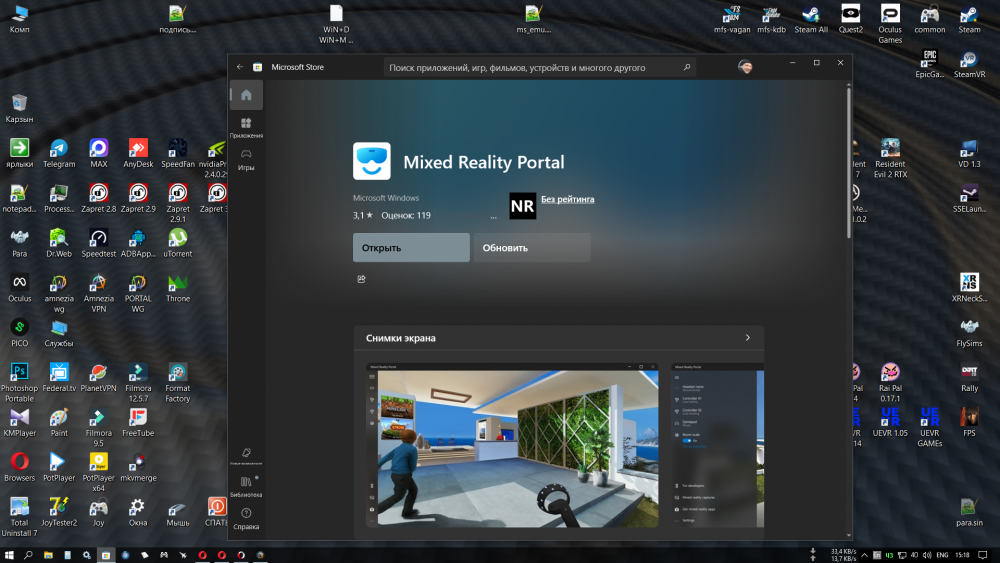The image size is (1000, 563).
Task: Open the Library (Библиотека) in sidebar
Action: [x=246, y=485]
